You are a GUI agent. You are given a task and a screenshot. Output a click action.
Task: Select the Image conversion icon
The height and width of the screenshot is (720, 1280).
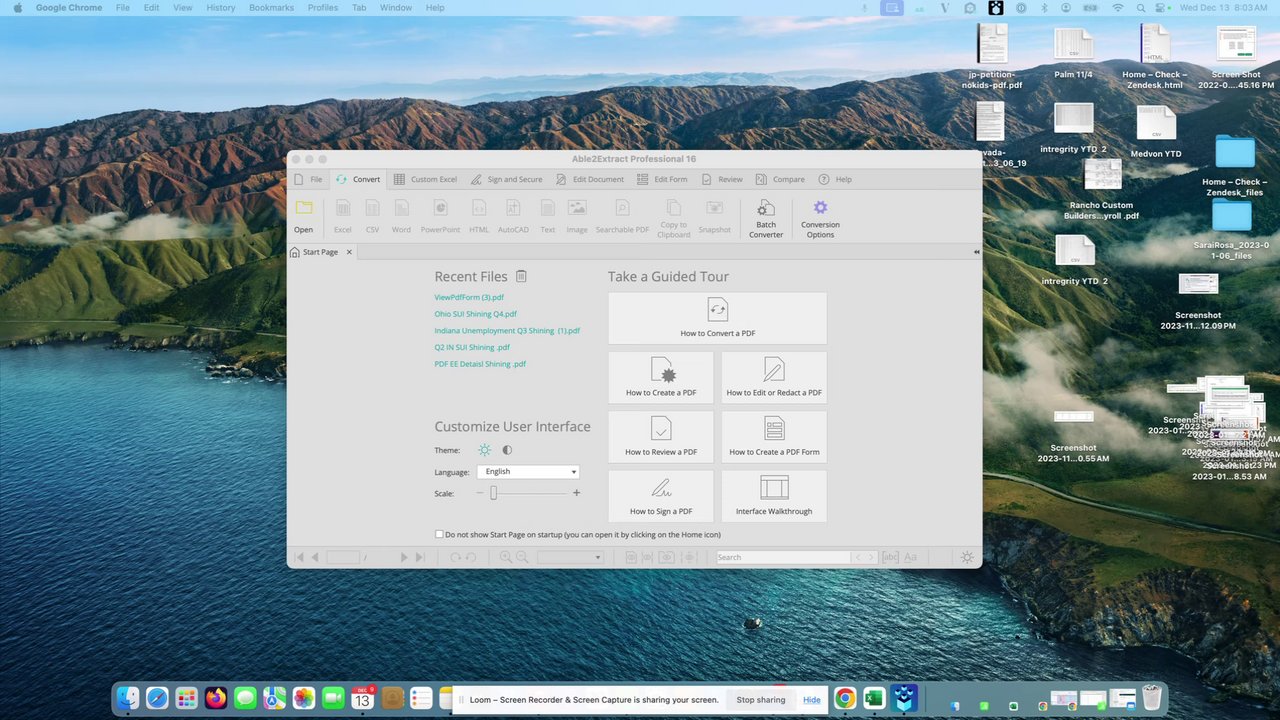click(x=577, y=216)
